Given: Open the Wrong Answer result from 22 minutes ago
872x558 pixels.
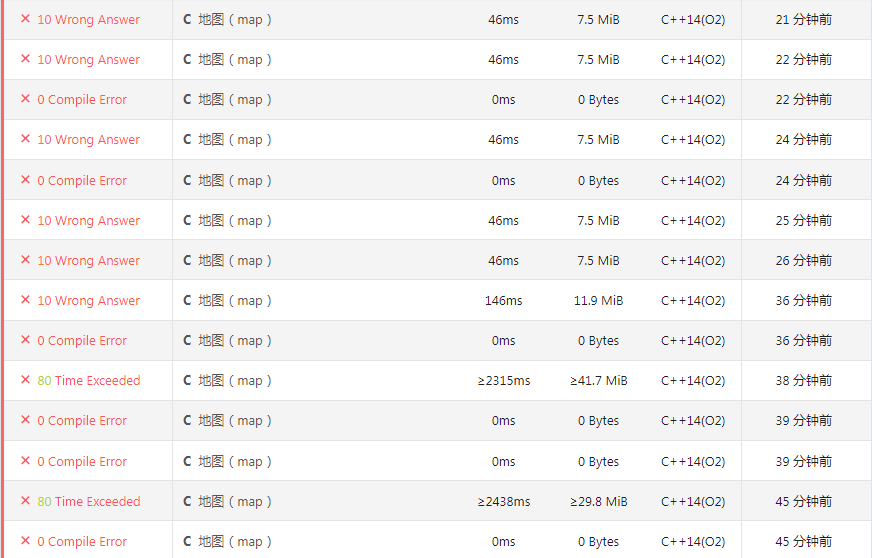Looking at the screenshot, I should pyautogui.click(x=88, y=60).
